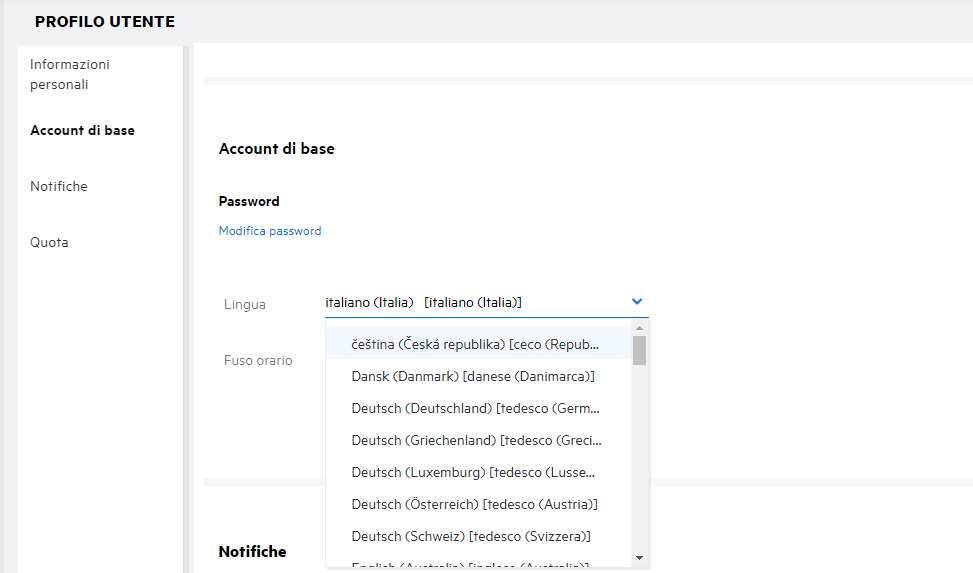Image resolution: width=973 pixels, height=573 pixels.
Task: Choose čeština (Česká republika) from language list
Action: [x=477, y=344]
